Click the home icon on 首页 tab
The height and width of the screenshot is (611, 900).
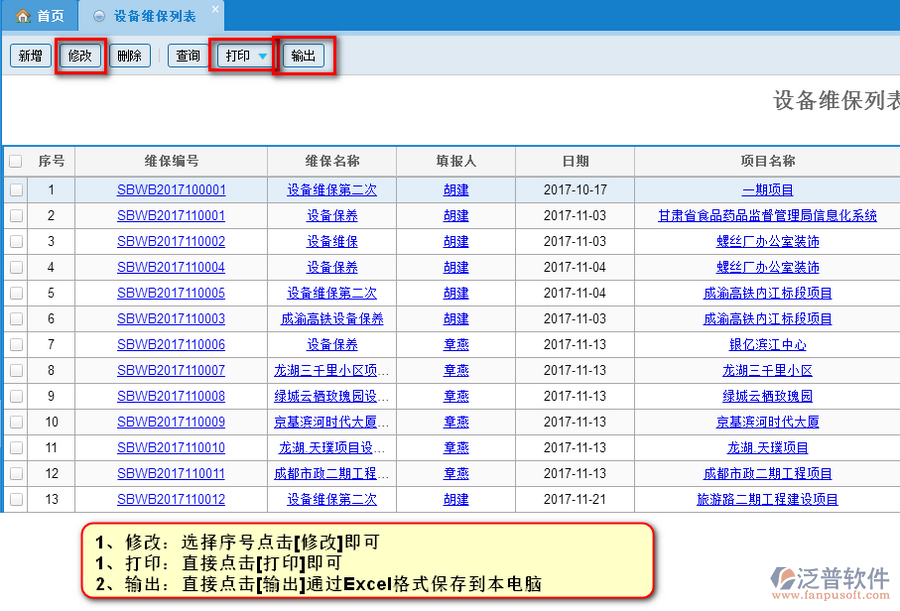(x=22, y=16)
